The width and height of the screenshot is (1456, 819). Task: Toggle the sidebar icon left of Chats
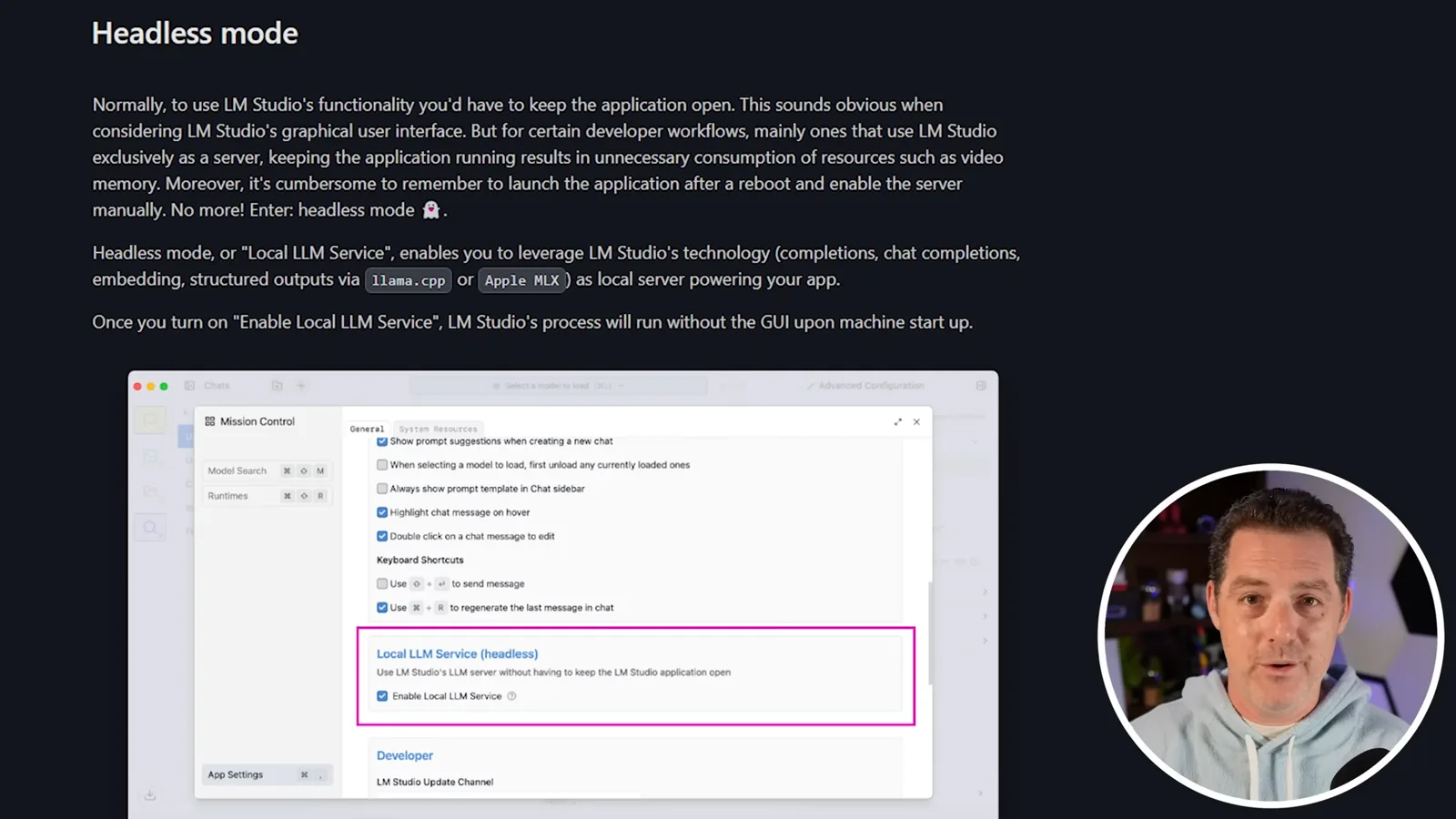coord(189,386)
